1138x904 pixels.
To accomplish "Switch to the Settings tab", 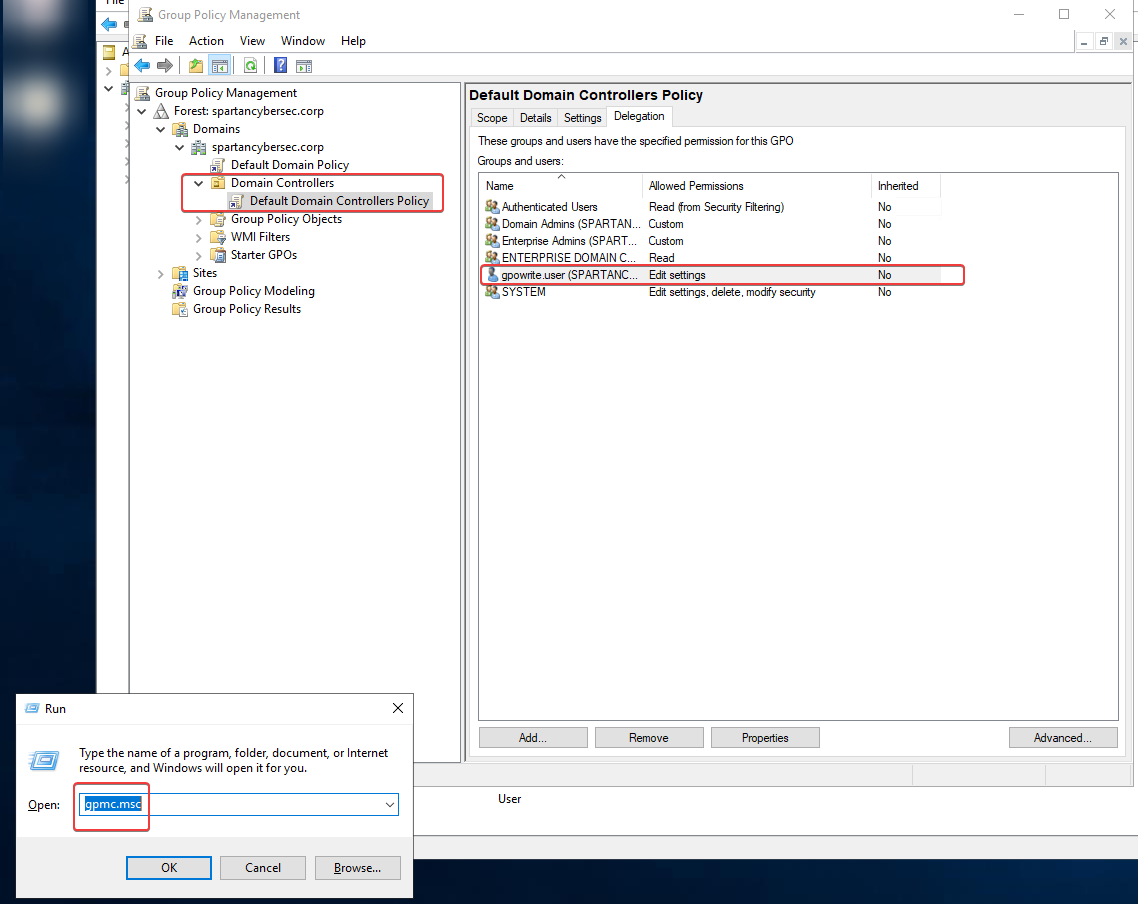I will pyautogui.click(x=583, y=118).
